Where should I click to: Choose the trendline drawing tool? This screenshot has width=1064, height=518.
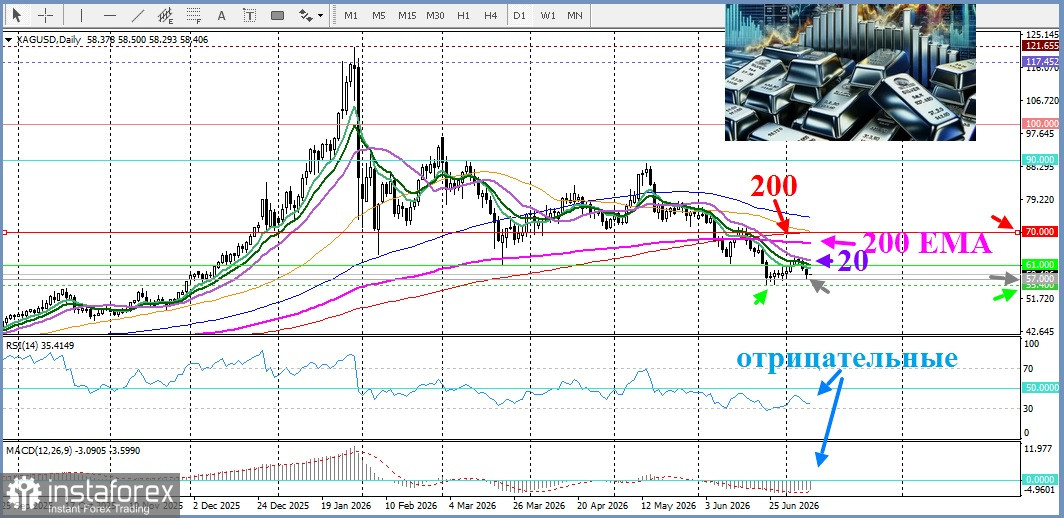138,15
